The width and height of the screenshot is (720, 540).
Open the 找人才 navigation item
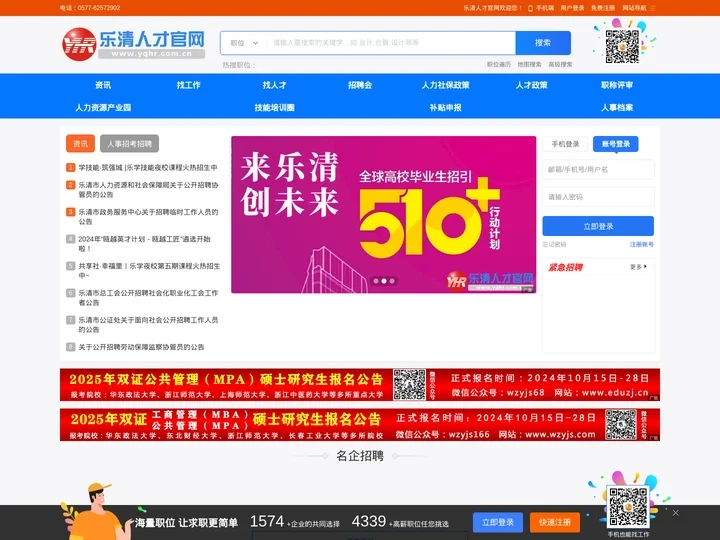click(274, 85)
